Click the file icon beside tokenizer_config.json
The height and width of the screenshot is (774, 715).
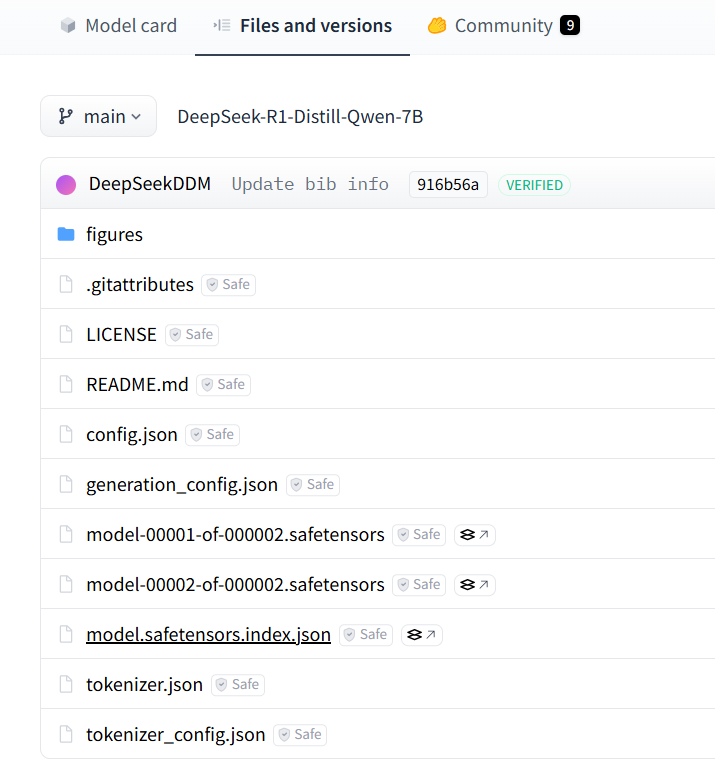(x=66, y=735)
